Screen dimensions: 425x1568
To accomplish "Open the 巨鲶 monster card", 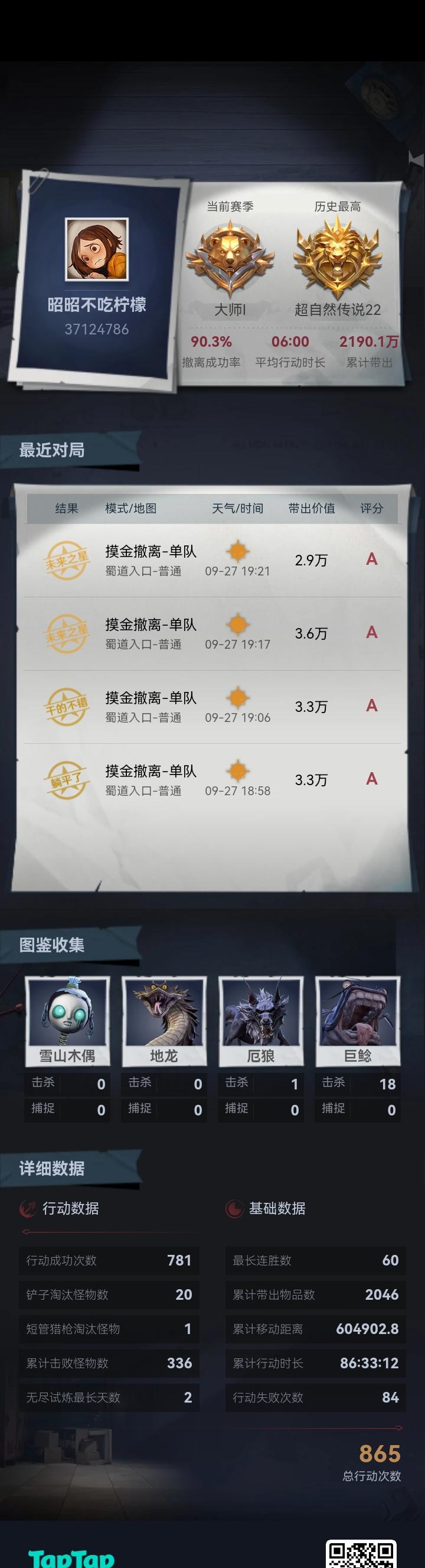I will [358, 1022].
